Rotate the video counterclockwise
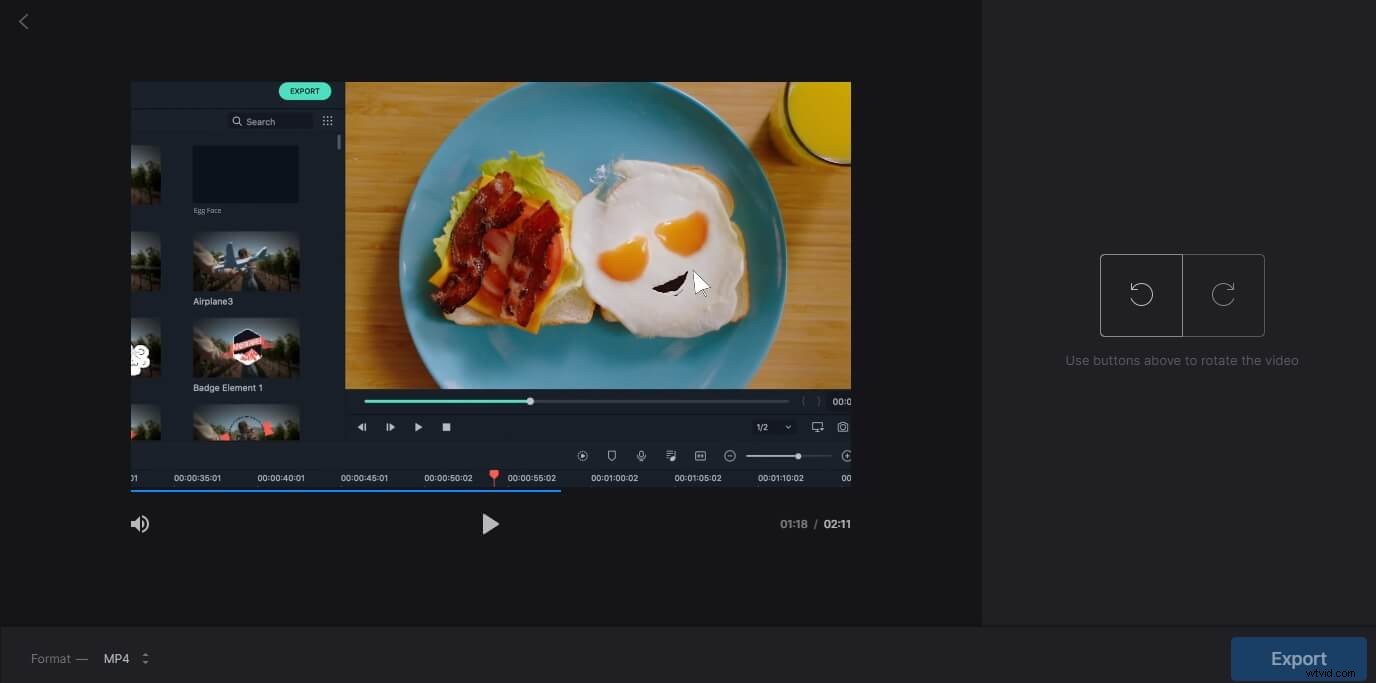Viewport: 1376px width, 683px height. click(1140, 295)
